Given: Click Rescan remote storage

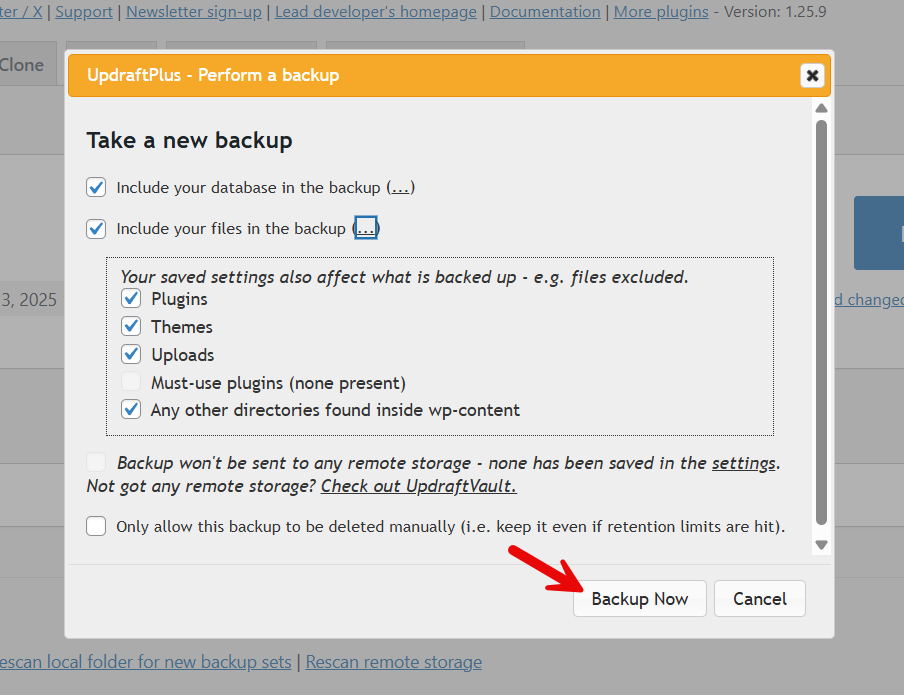Looking at the screenshot, I should (x=393, y=662).
